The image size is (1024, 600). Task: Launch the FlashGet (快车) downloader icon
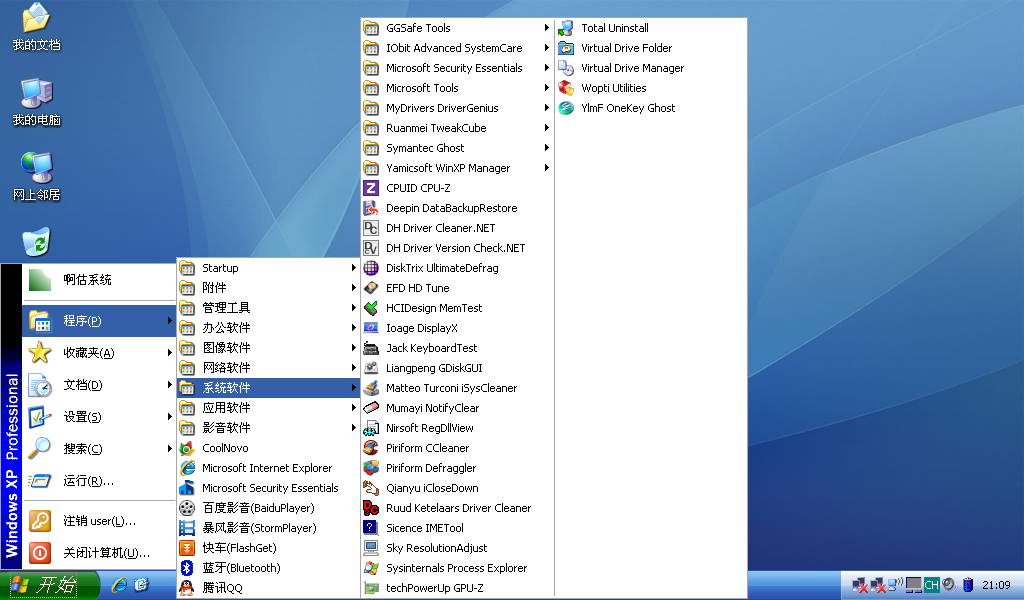coord(187,548)
